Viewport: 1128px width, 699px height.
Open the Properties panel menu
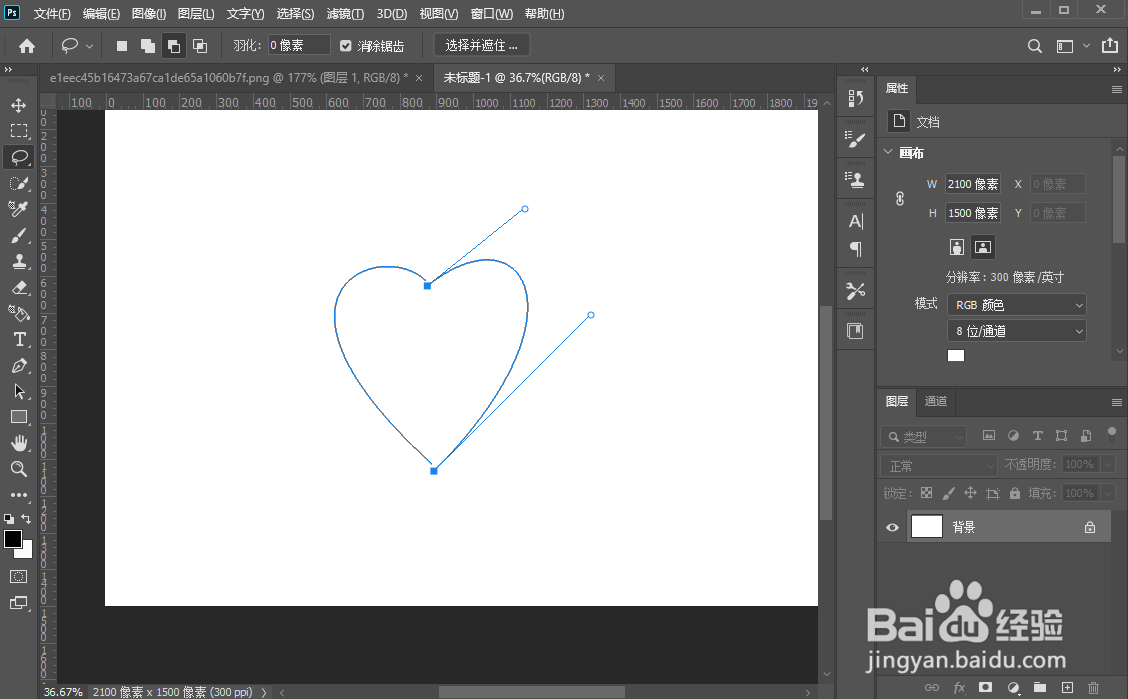(1116, 89)
